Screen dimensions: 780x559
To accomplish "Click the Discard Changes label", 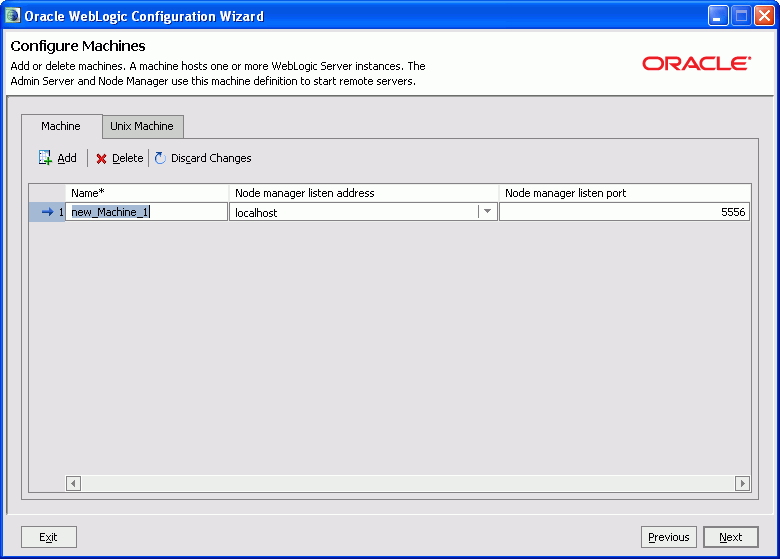I will click(x=211, y=158).
